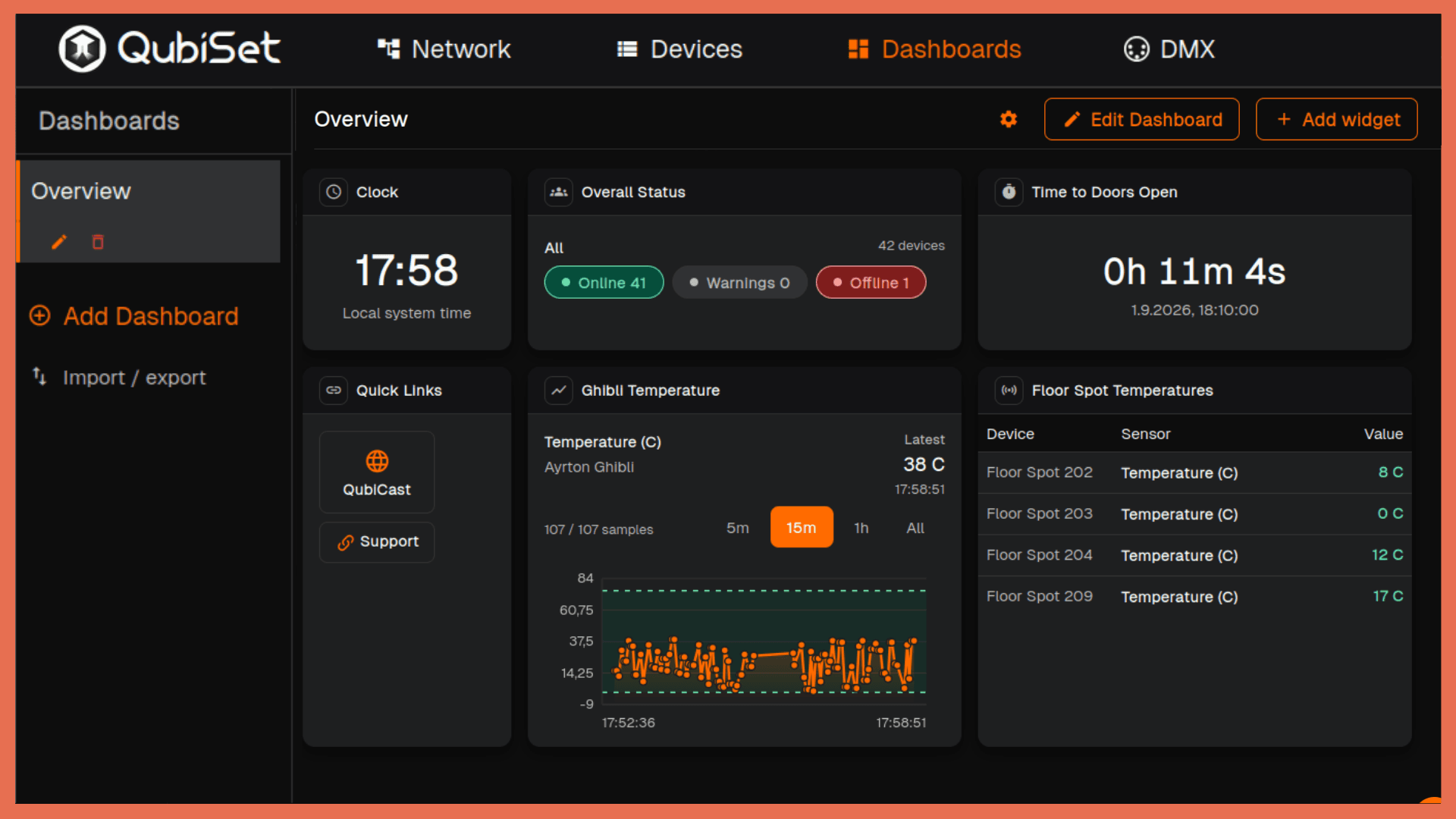Click the Floor Spot 209 row
The width and height of the screenshot is (1456, 819).
pyautogui.click(x=1194, y=597)
